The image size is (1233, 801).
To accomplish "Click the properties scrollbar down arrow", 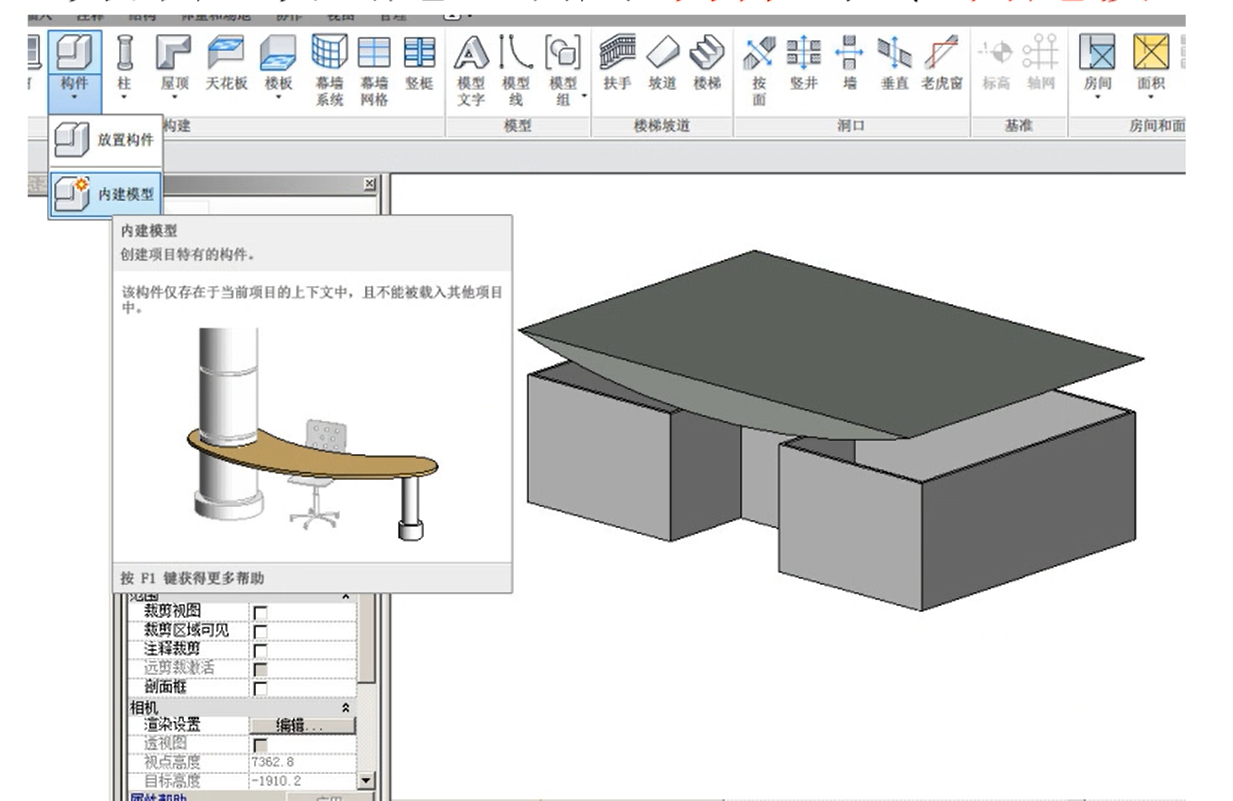I will [x=366, y=781].
